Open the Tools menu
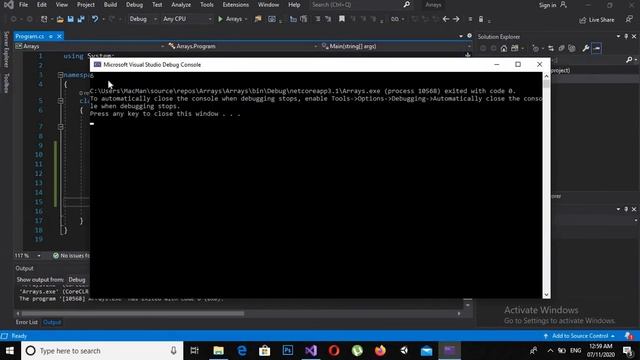This screenshot has height=360, width=640. (x=207, y=5)
